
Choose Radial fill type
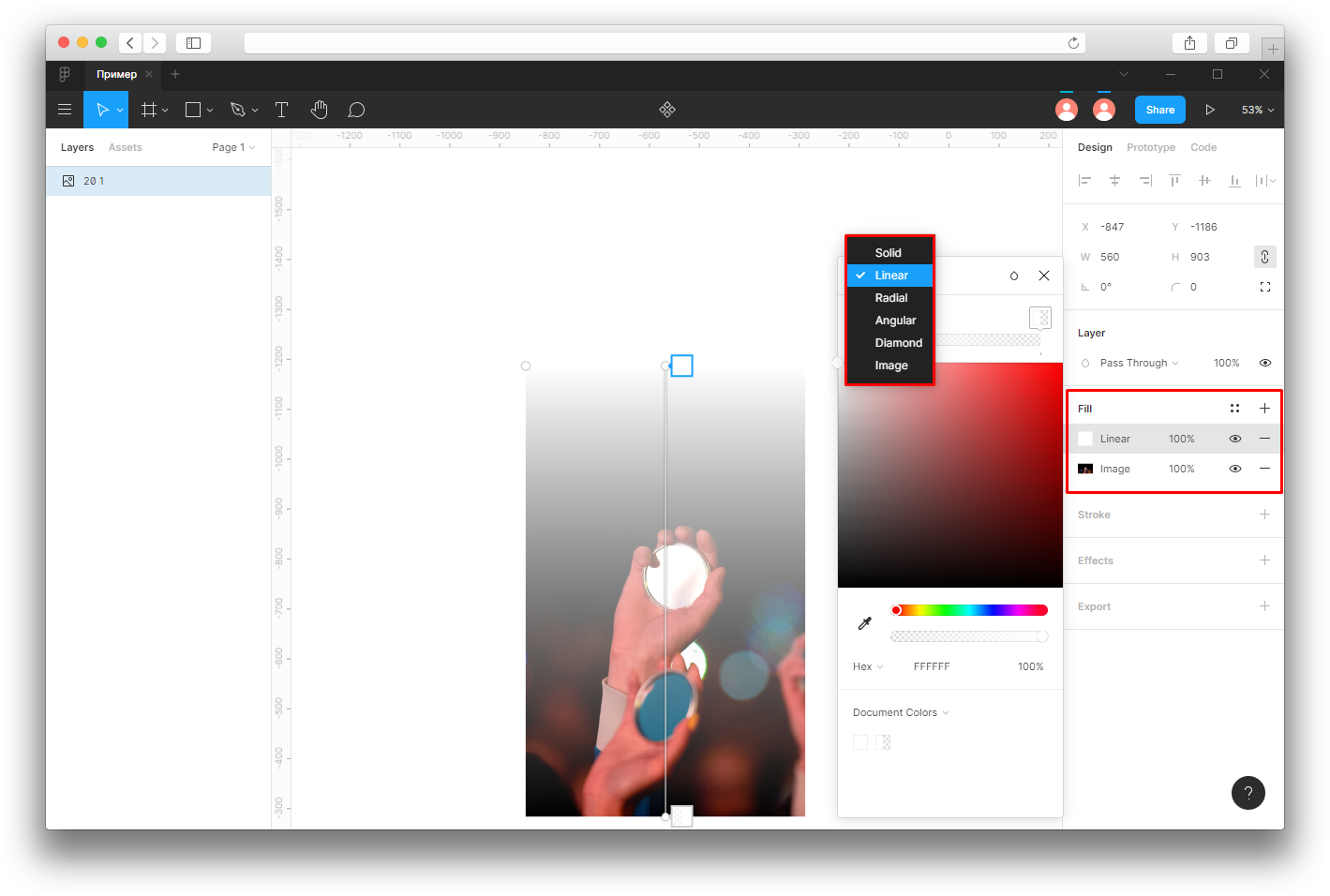click(889, 298)
